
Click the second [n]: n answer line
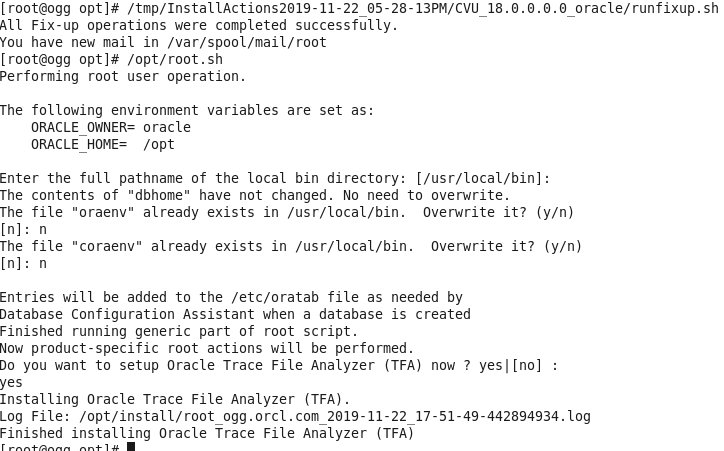(x=24, y=264)
